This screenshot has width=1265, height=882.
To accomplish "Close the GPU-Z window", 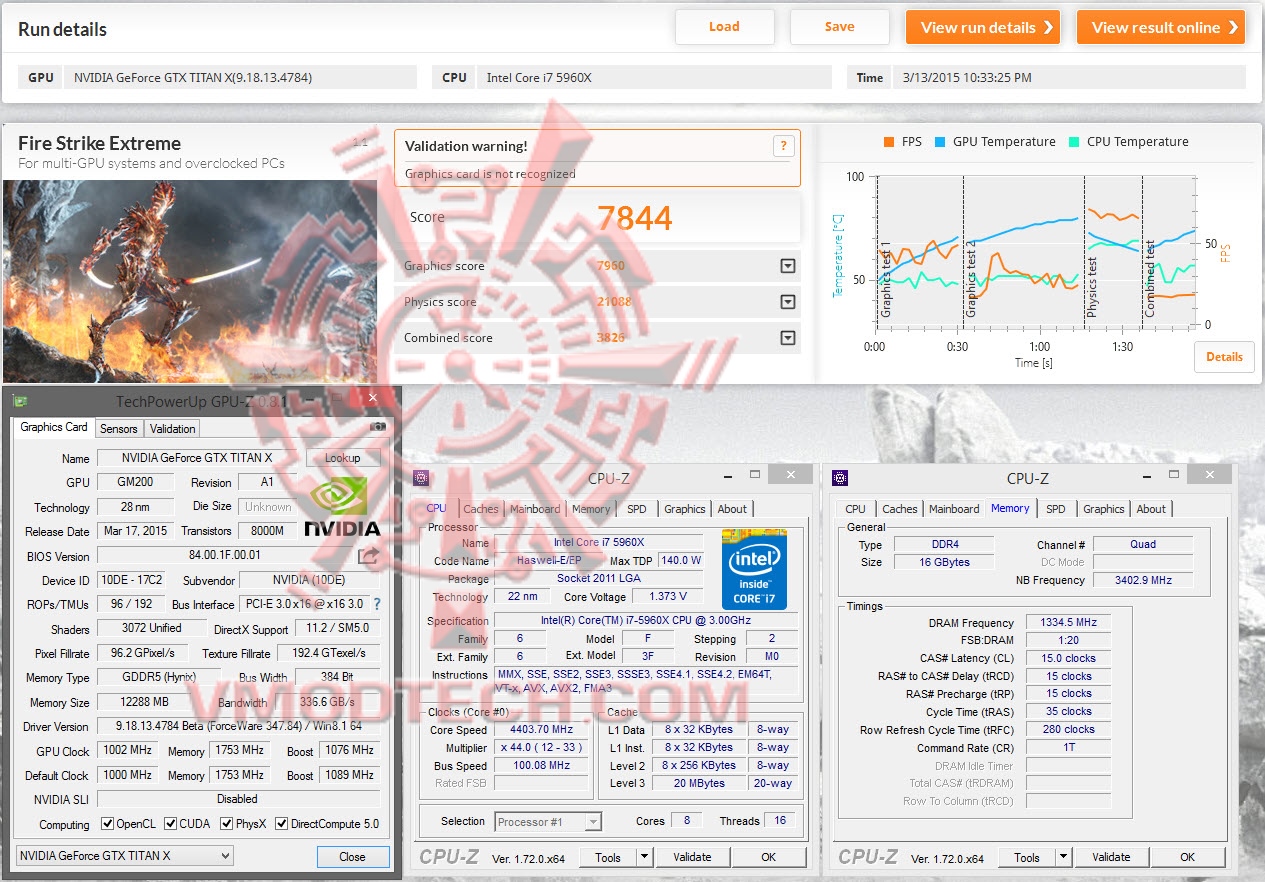I will pos(372,398).
